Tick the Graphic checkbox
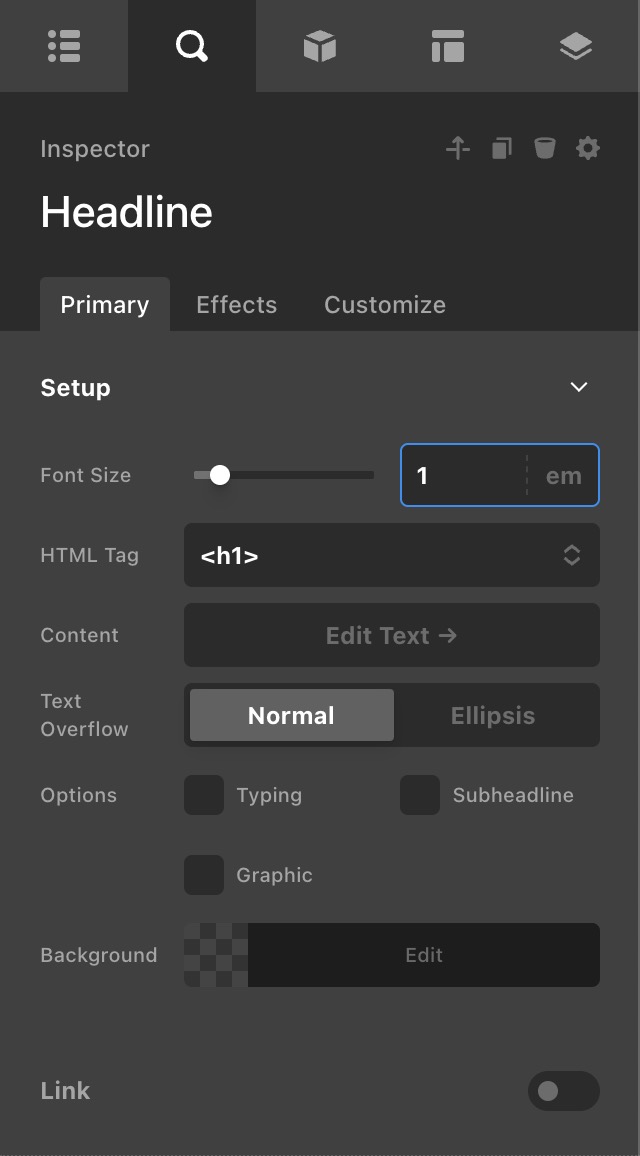The height and width of the screenshot is (1156, 640). coord(204,875)
